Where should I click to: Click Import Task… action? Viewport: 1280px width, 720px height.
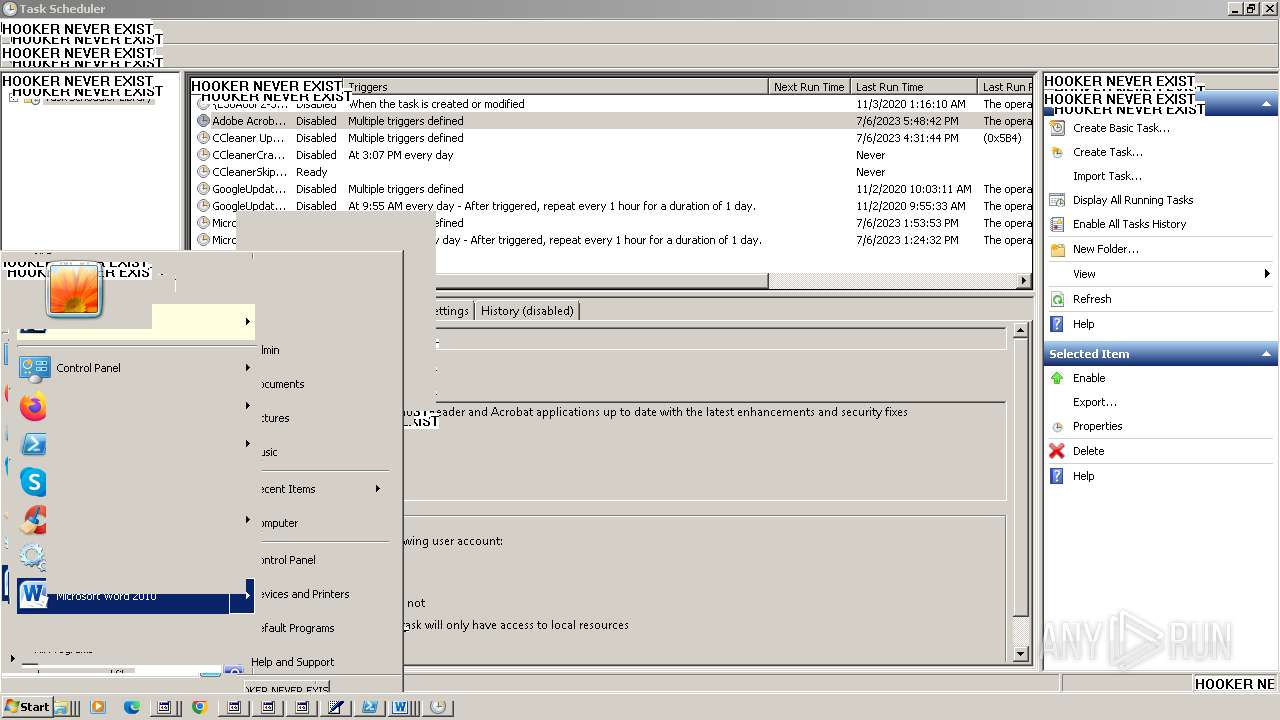(x=1107, y=176)
